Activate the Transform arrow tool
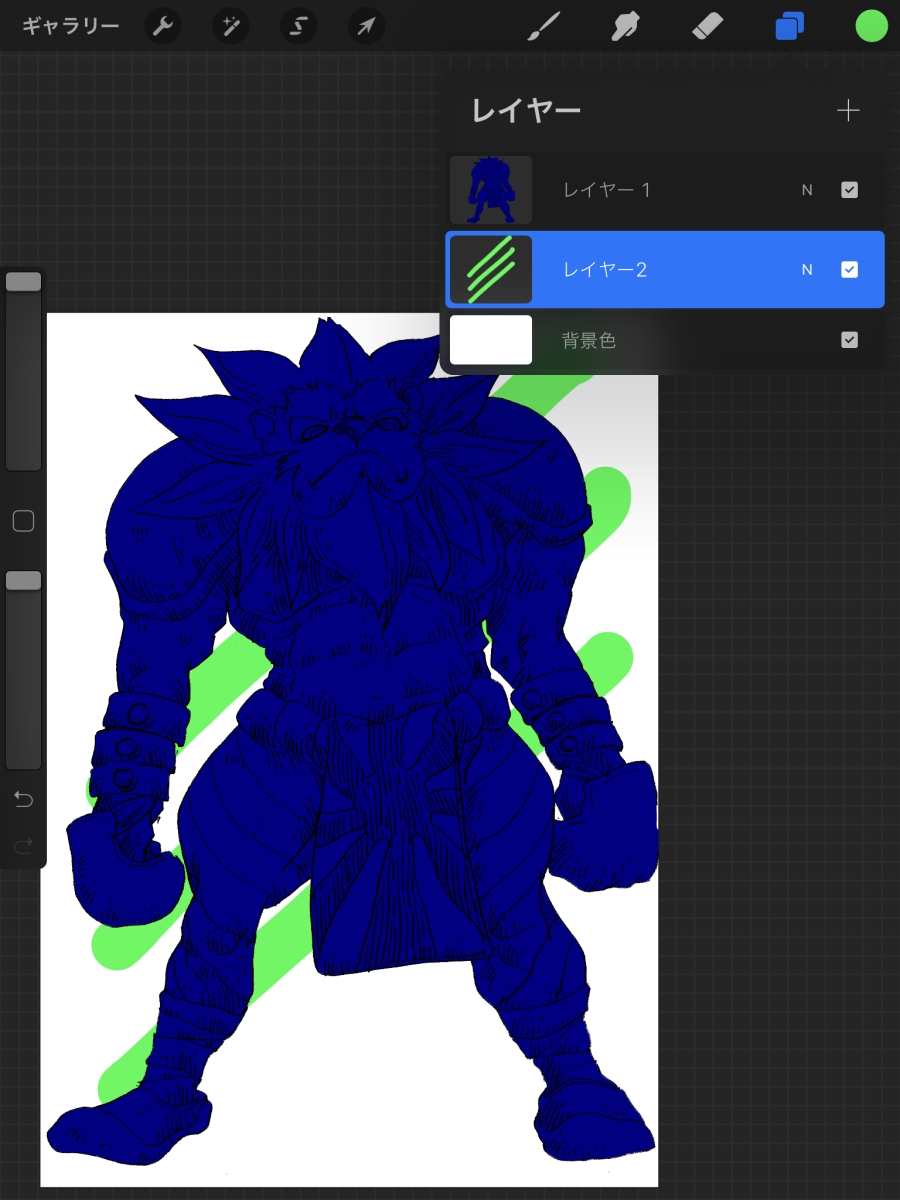The width and height of the screenshot is (900, 1200). 366,26
